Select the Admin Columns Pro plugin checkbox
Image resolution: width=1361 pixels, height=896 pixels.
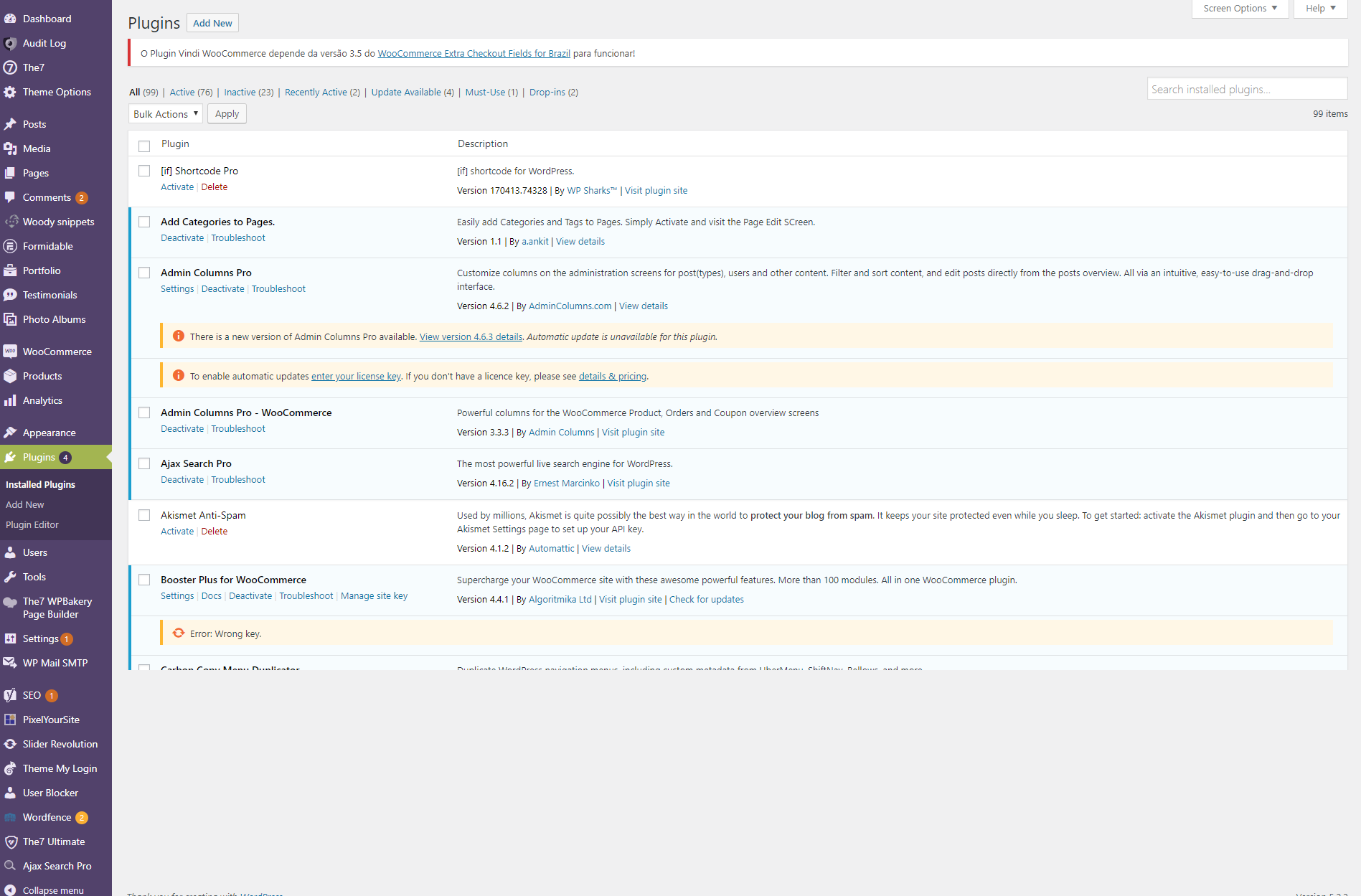click(x=144, y=273)
